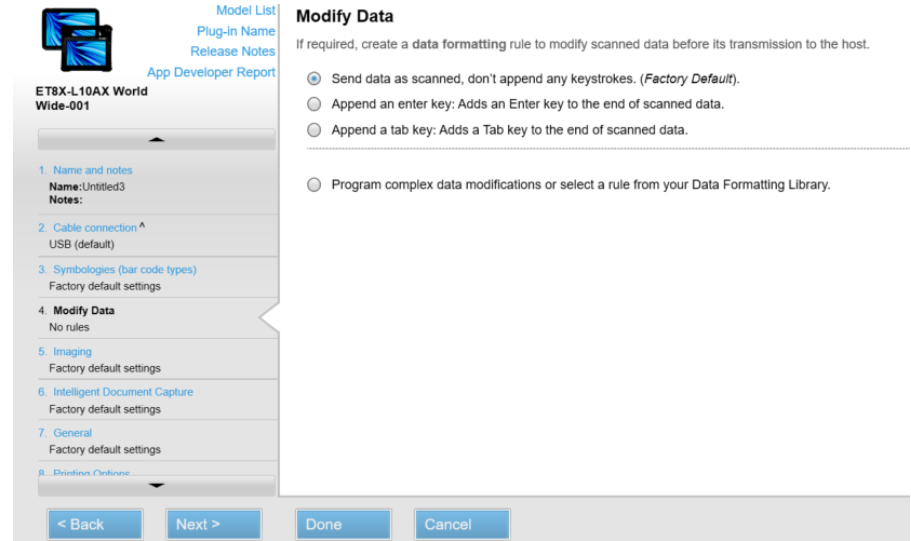911x541 pixels.
Task: Choose 'Append an enter key' option
Action: (x=315, y=104)
